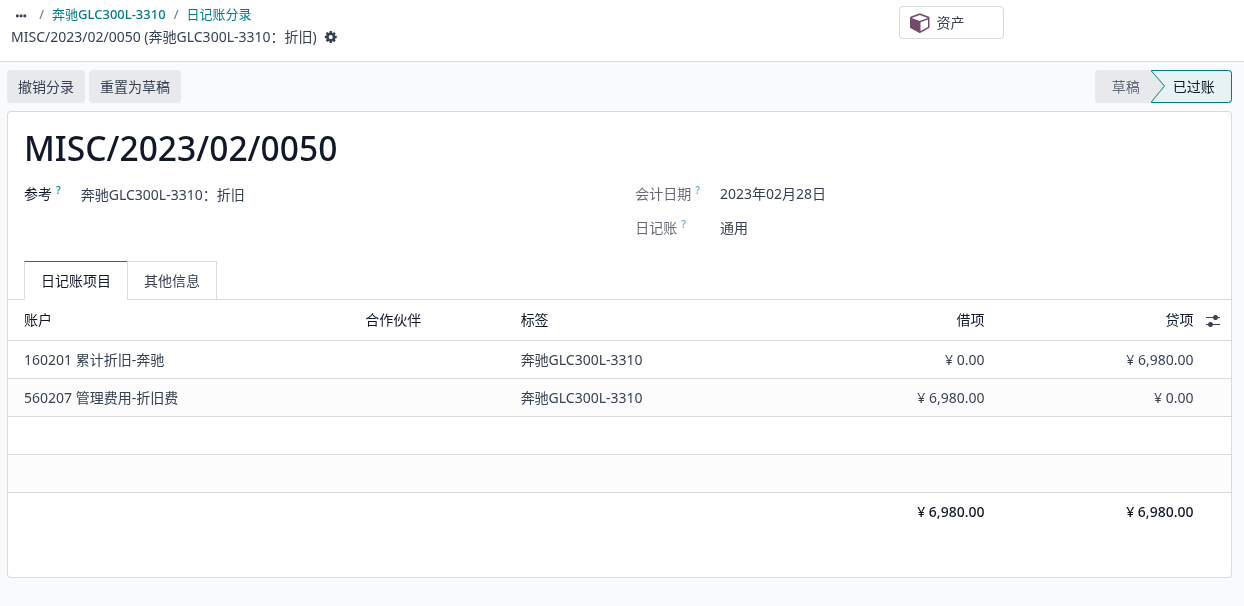Click 撤销分录 button
Viewport: 1244px width, 606px height.
46,87
